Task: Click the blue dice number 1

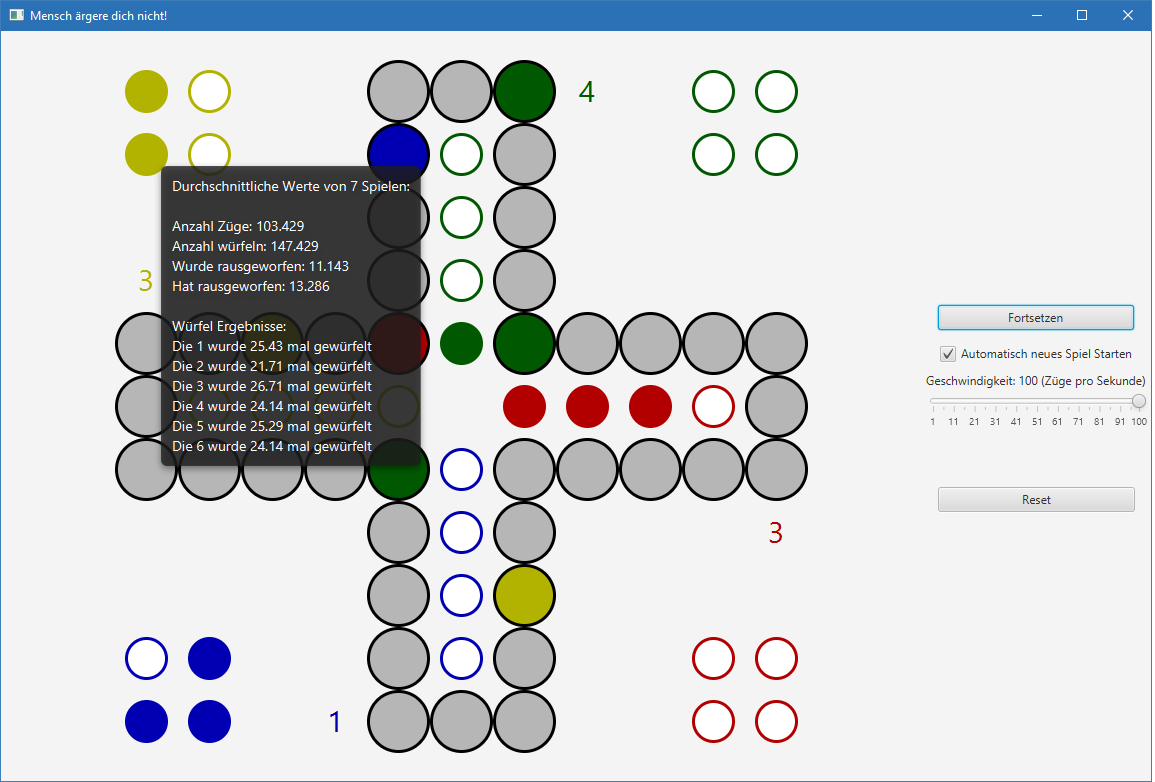Action: tap(334, 722)
